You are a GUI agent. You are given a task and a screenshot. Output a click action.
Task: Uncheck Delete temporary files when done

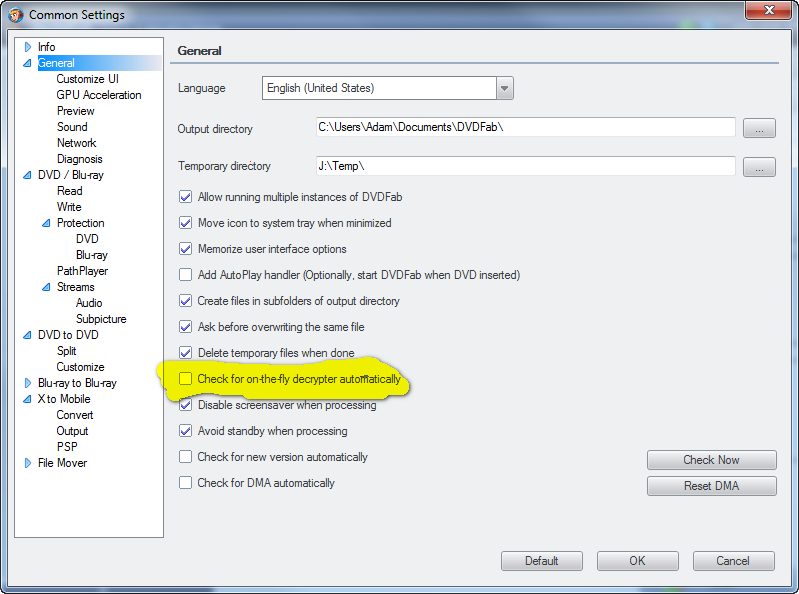[x=185, y=353]
